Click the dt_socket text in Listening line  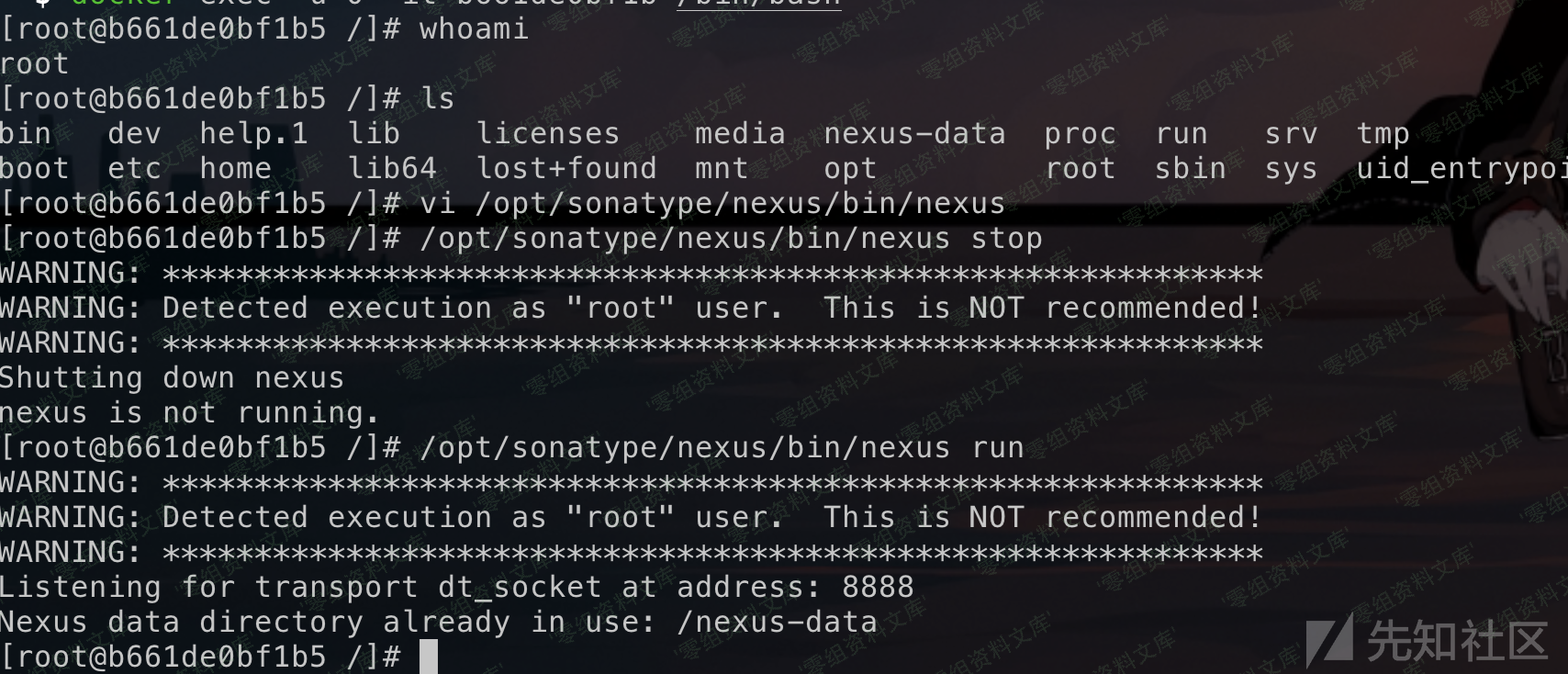(520, 588)
